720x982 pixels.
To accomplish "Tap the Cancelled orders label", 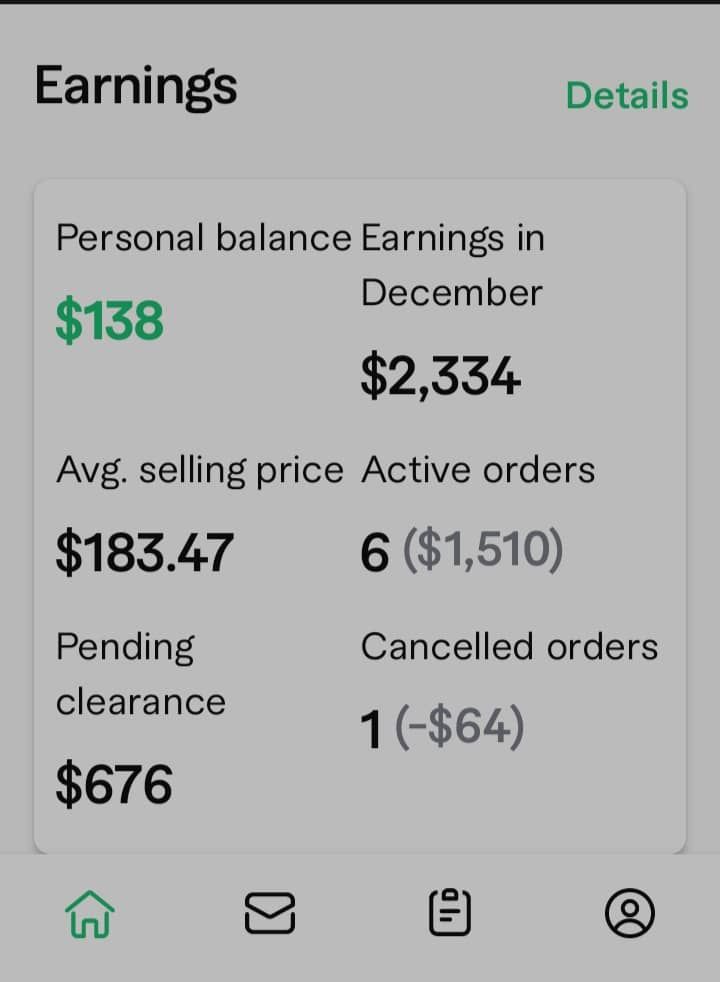I will point(509,647).
